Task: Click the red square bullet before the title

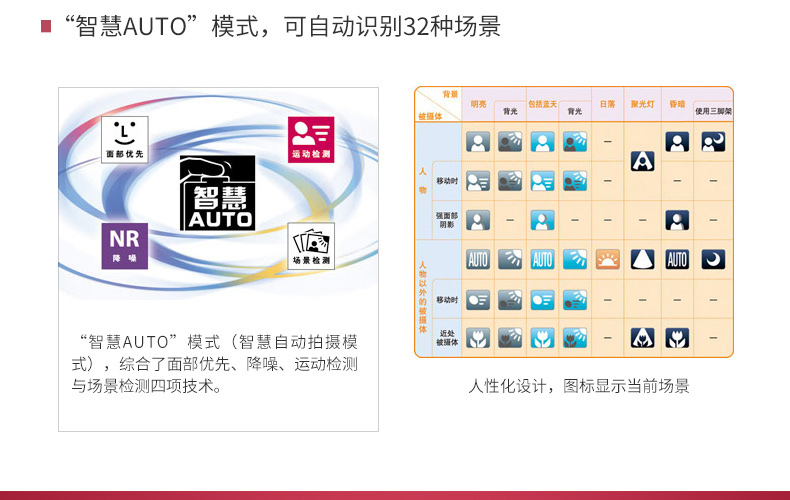Action: coord(46,27)
